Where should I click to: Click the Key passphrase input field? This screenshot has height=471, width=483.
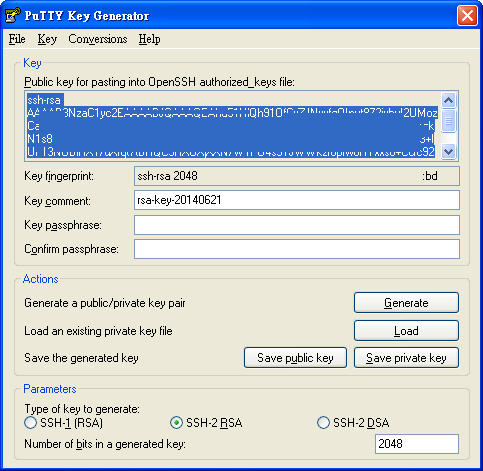tap(297, 225)
